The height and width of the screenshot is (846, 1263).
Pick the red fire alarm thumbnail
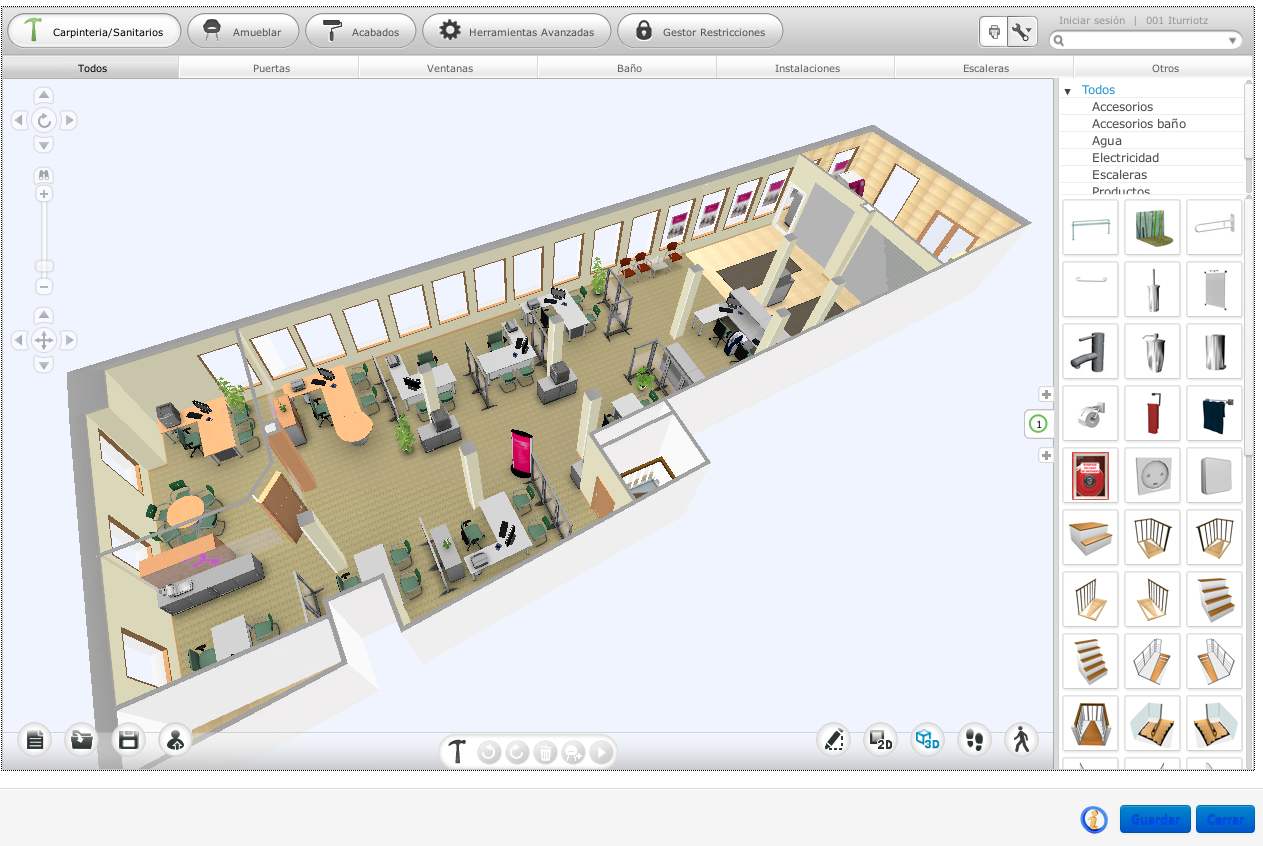click(x=1090, y=475)
